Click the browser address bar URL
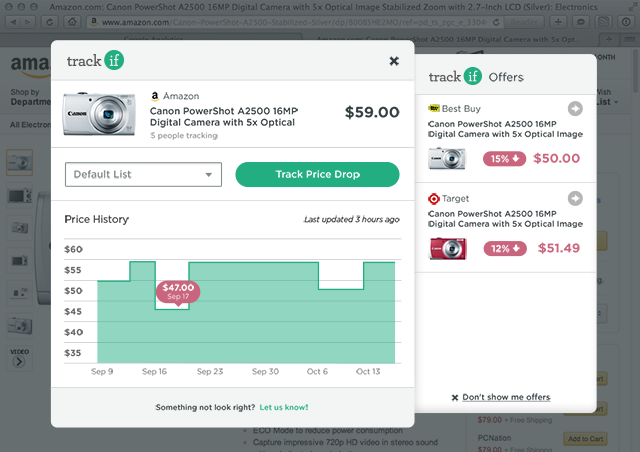 click(x=294, y=22)
